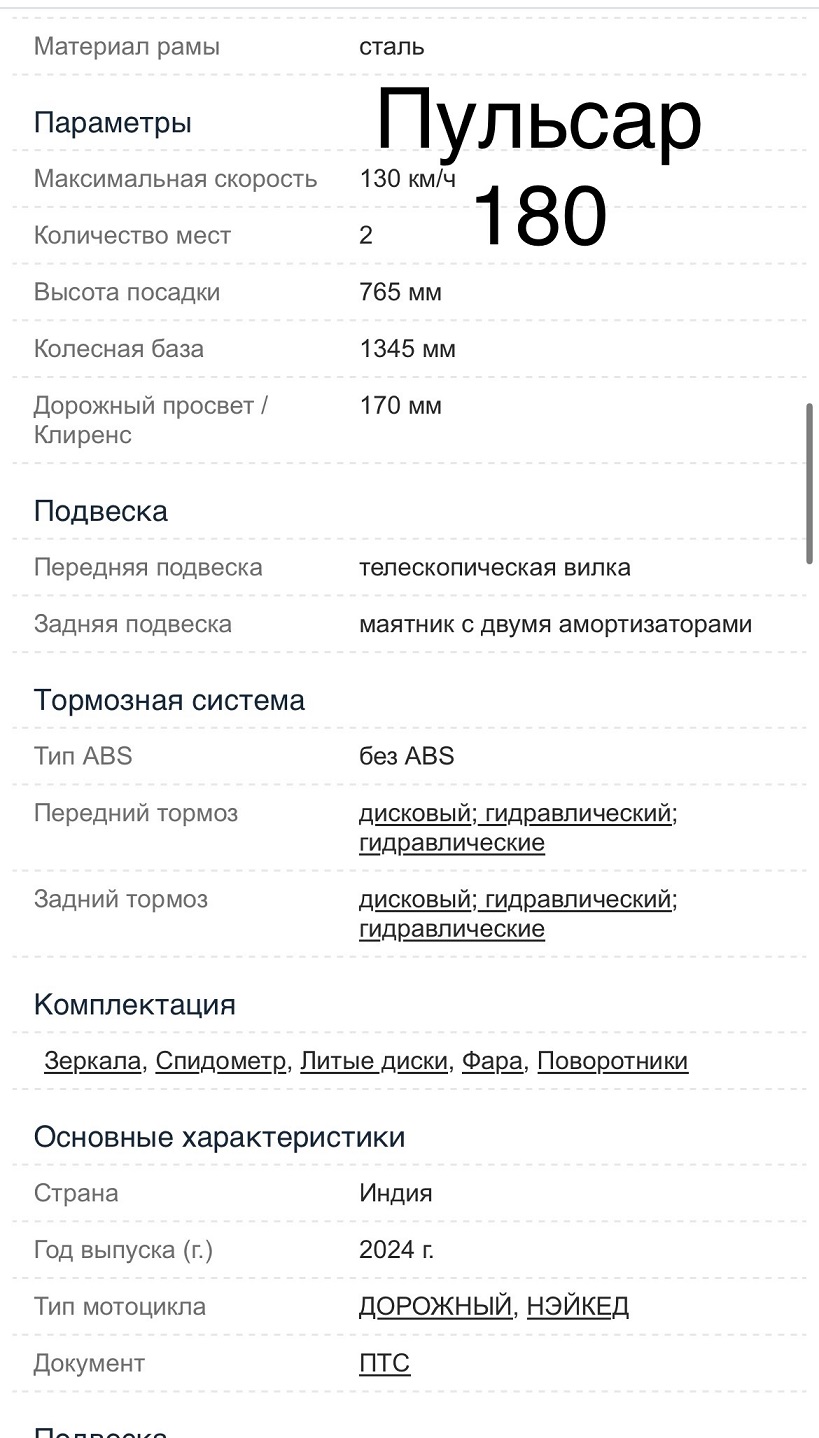
Task: Select гидравлические link under Передний тормоз
Action: (452, 842)
